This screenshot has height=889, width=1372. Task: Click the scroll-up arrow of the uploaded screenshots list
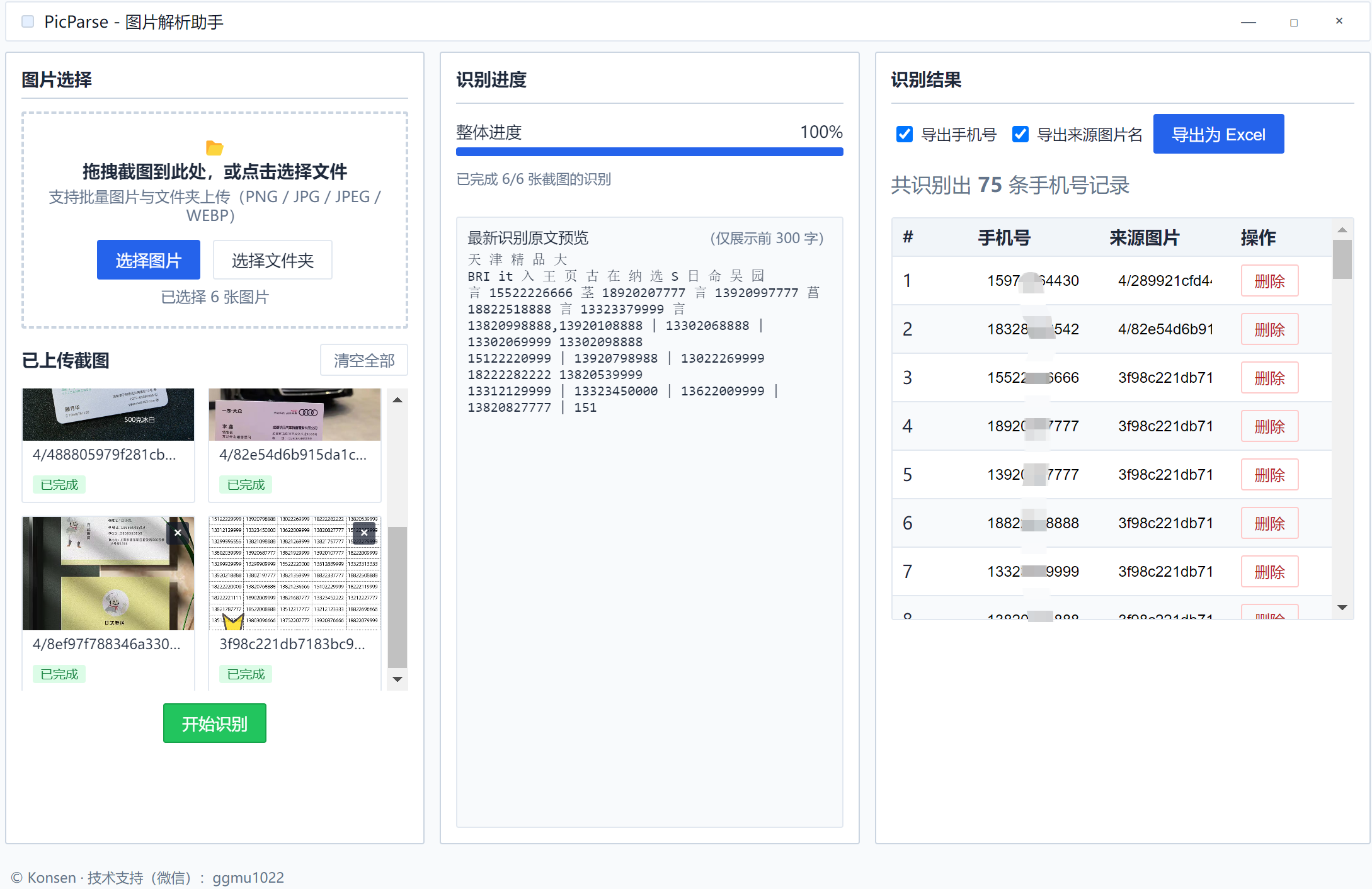tap(397, 400)
